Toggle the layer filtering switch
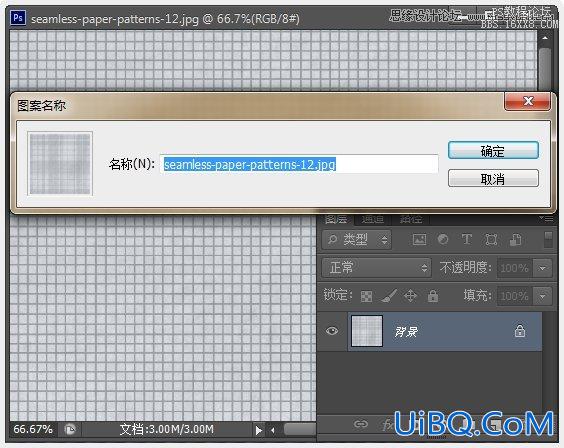This screenshot has width=564, height=448. click(x=548, y=239)
